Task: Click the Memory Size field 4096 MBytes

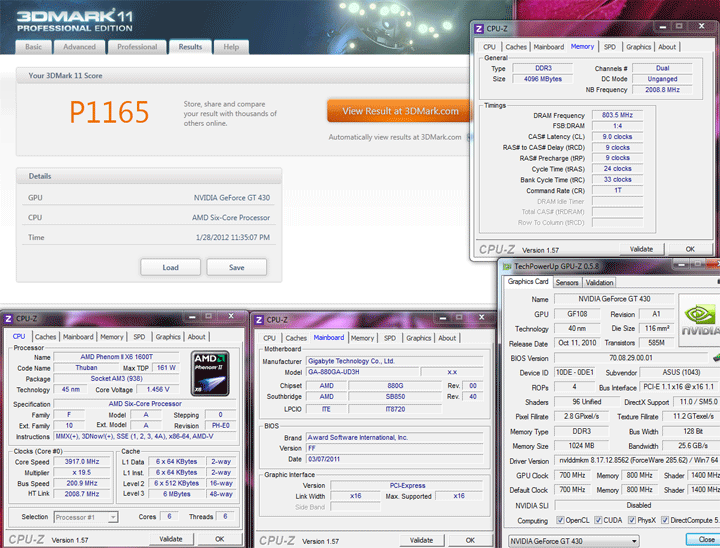Action: pyautogui.click(x=543, y=79)
